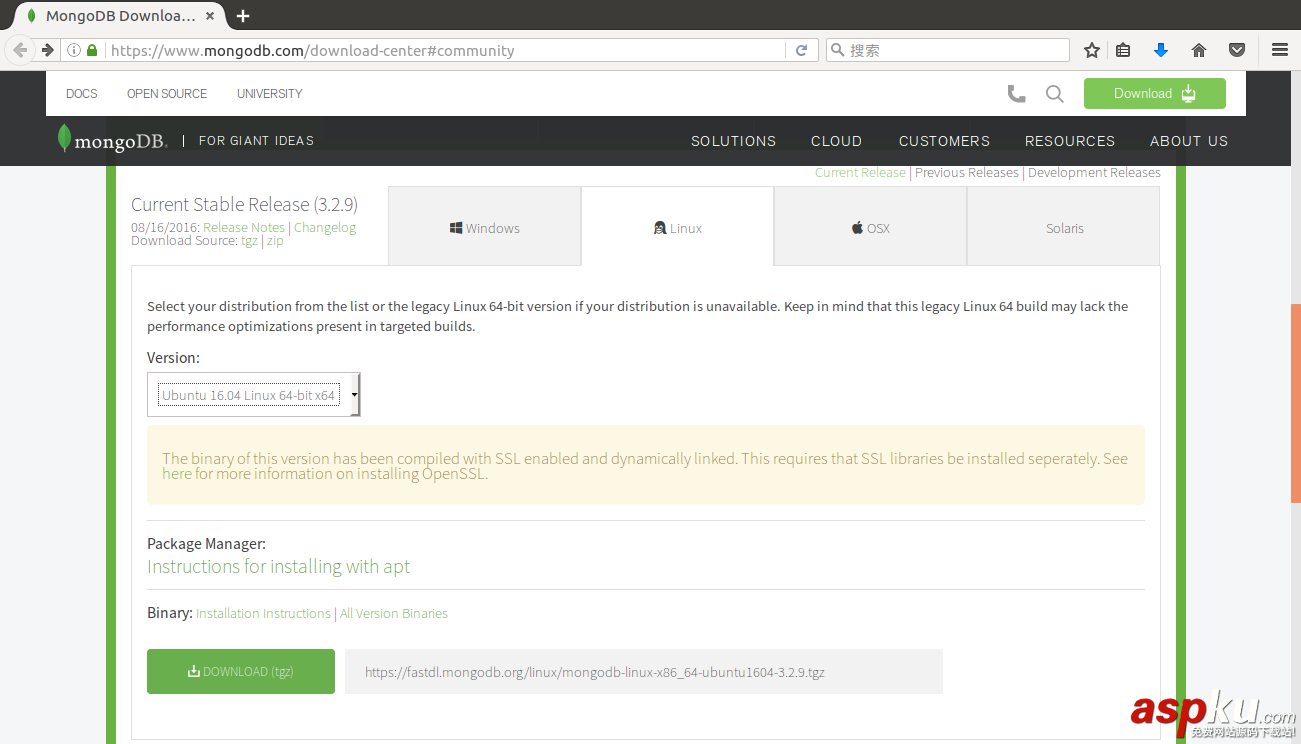Open the Previous Releases link
1301x744 pixels.
(x=967, y=172)
